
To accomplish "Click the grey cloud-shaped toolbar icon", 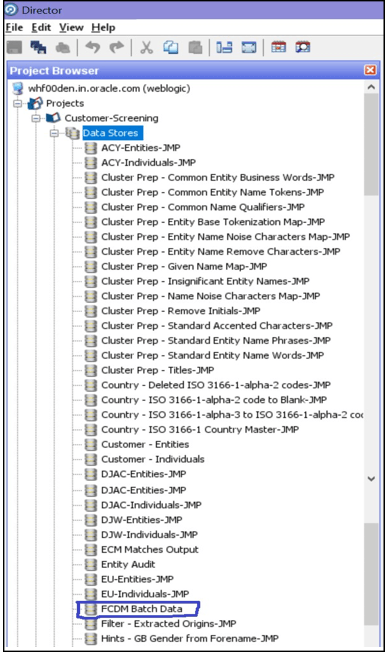I will click(62, 47).
